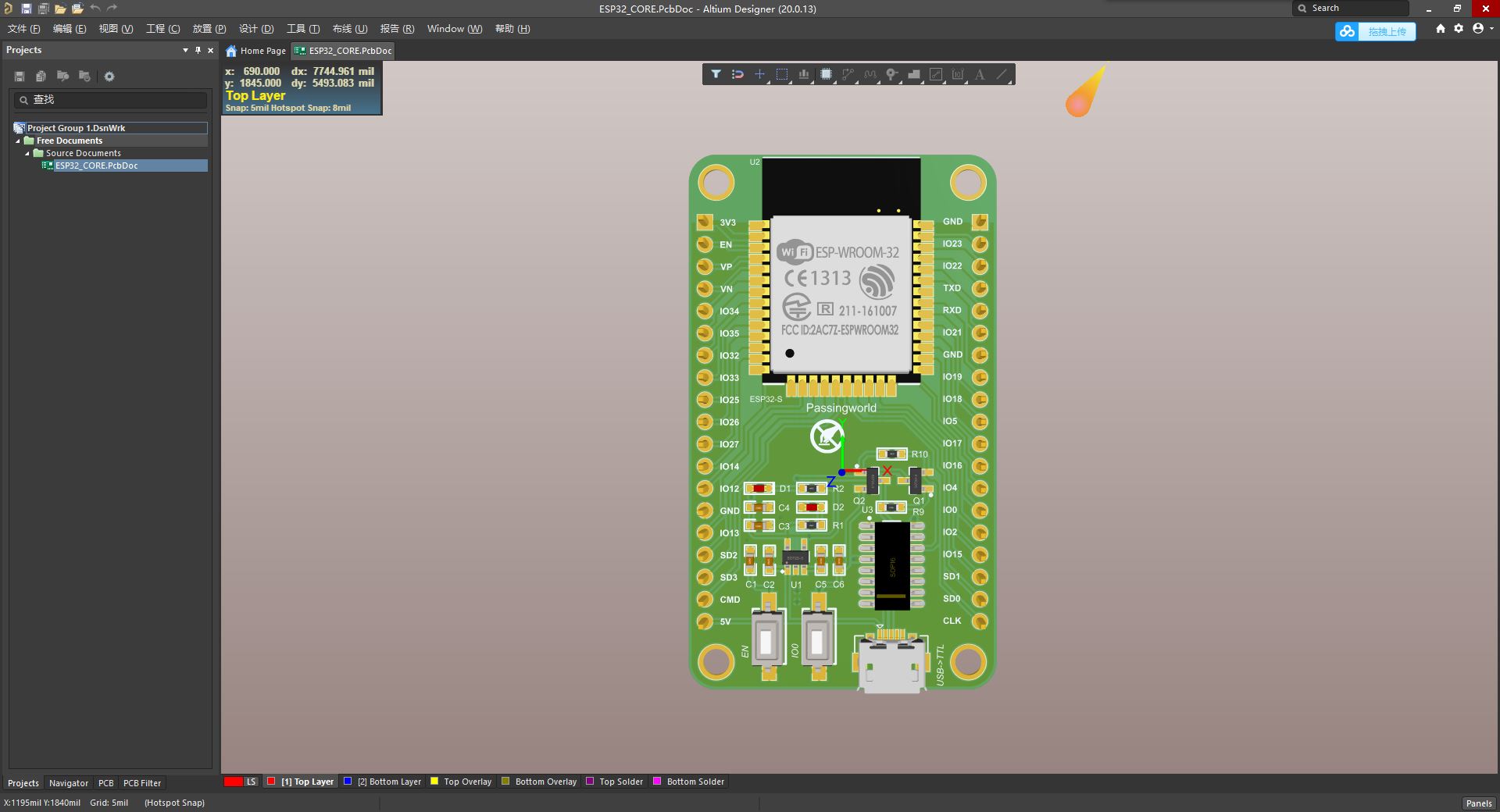The height and width of the screenshot is (812, 1500).
Task: Open the 编辑 (E) menu
Action: pyautogui.click(x=70, y=29)
